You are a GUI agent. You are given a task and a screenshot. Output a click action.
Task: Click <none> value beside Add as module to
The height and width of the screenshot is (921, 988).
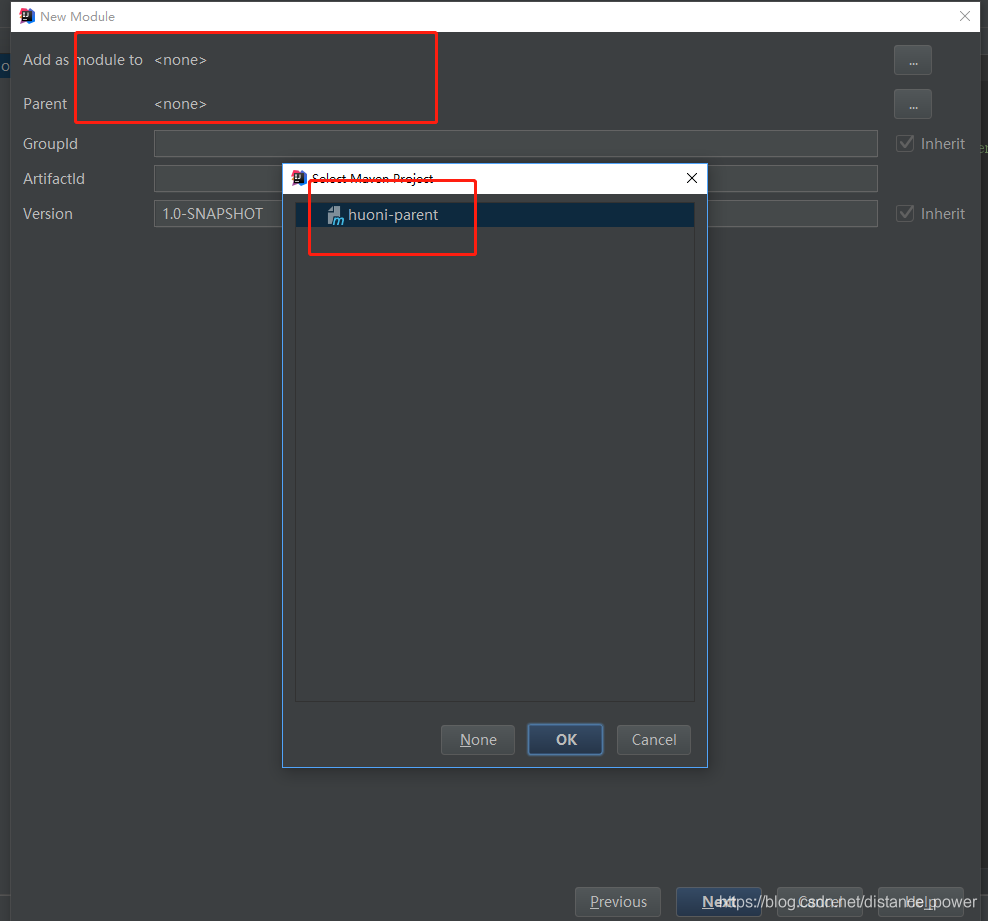point(180,60)
